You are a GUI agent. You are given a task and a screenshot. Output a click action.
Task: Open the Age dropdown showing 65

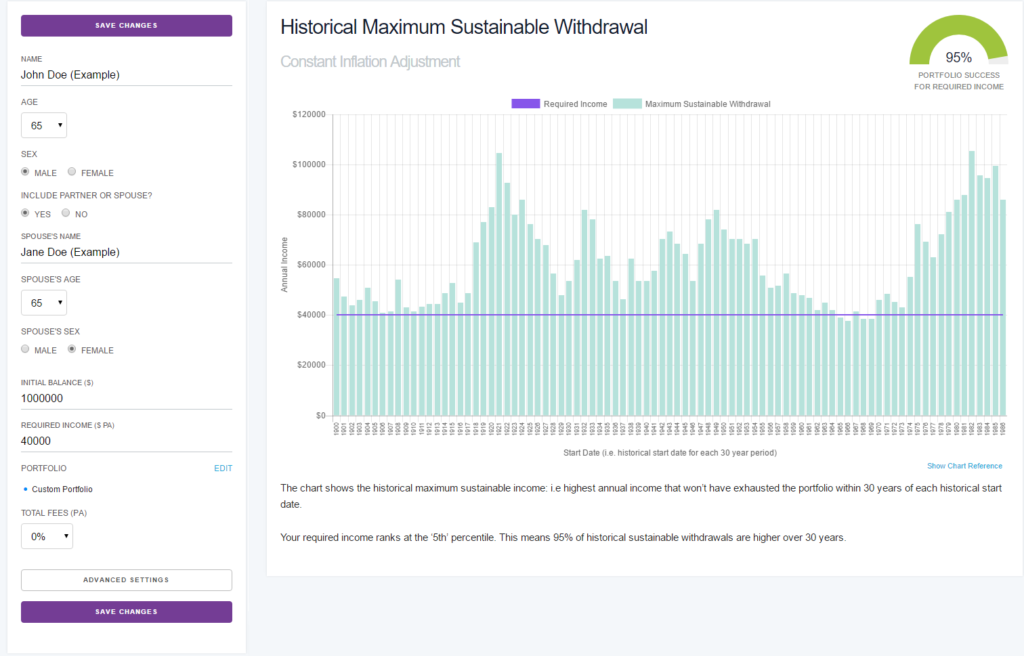(x=43, y=125)
